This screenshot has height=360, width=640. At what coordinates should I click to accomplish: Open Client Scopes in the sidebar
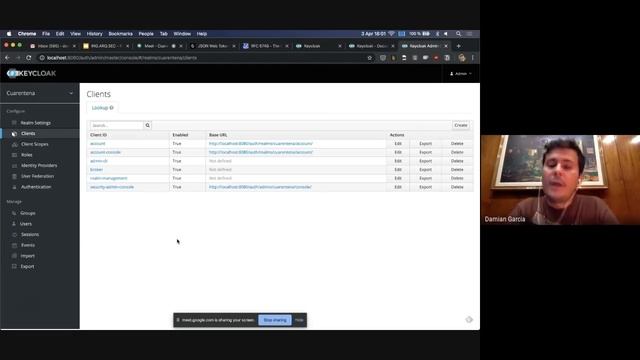point(34,144)
